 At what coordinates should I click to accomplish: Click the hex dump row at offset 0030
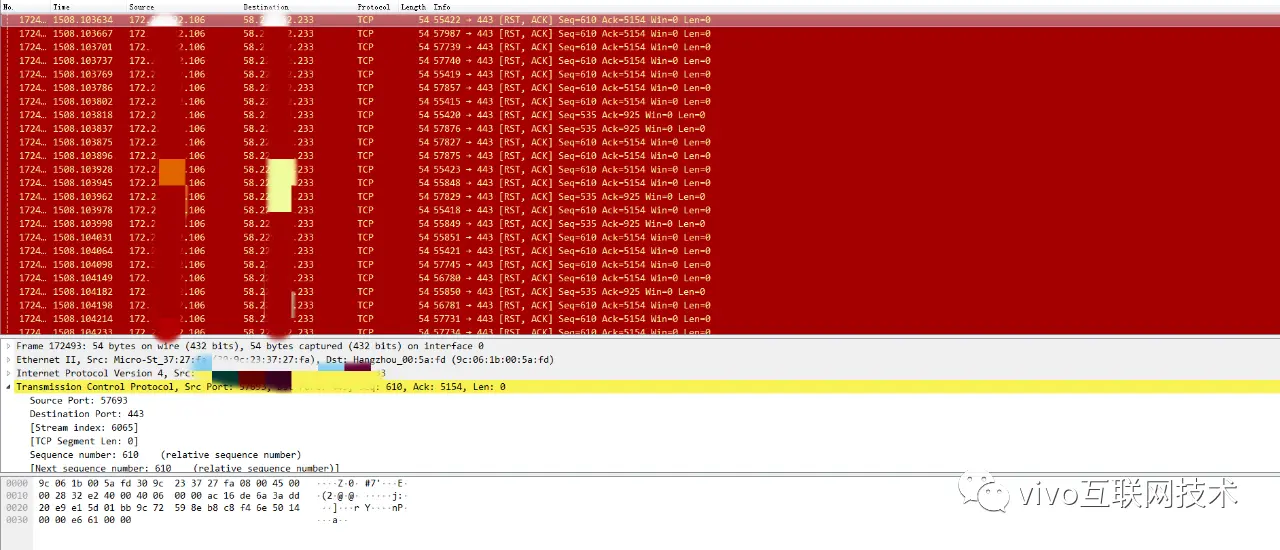point(177,519)
